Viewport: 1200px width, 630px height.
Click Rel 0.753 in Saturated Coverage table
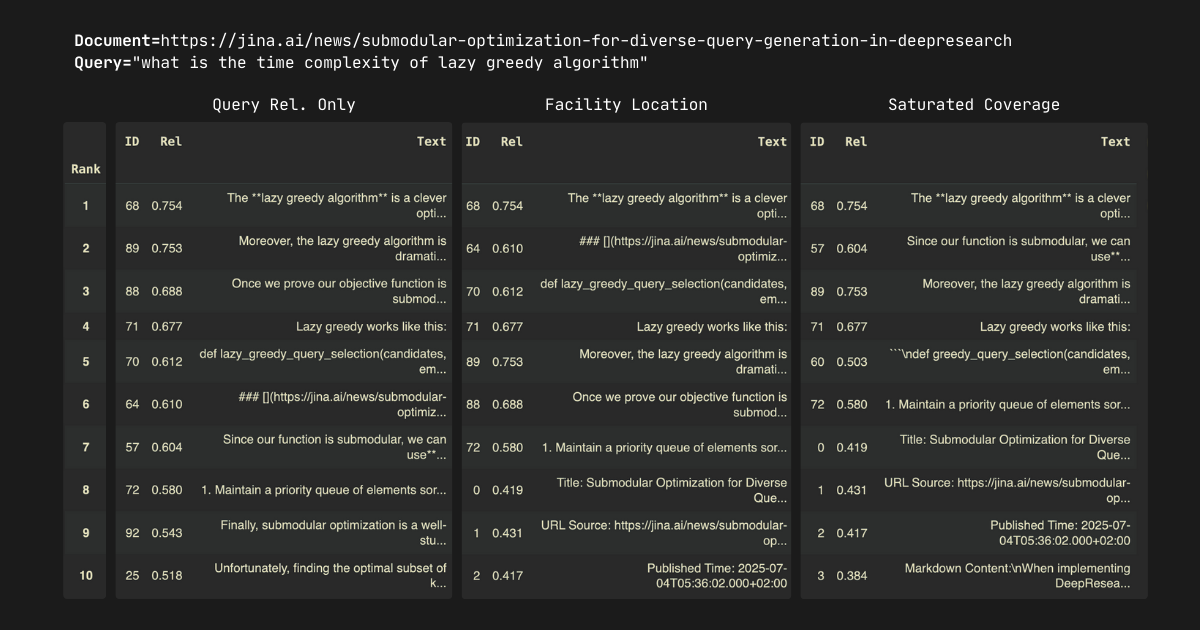click(852, 291)
